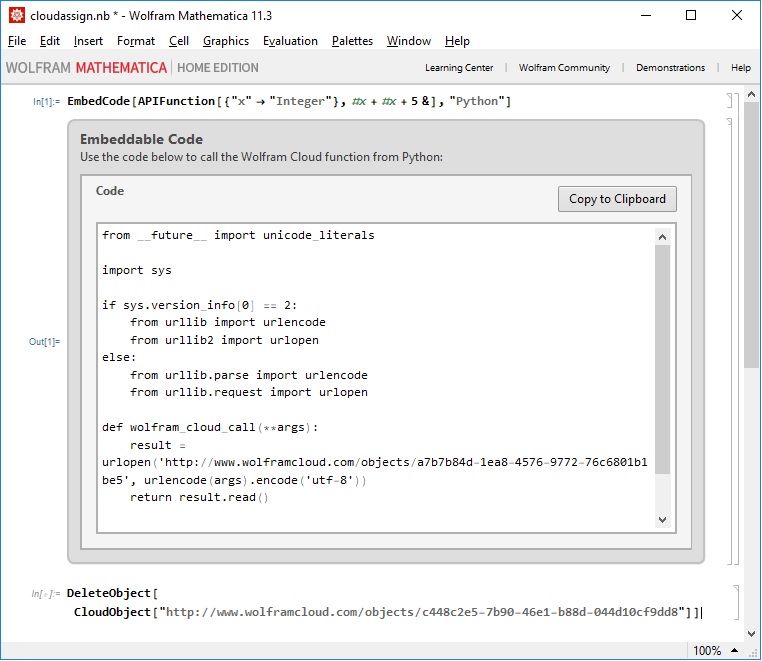Image resolution: width=762 pixels, height=661 pixels.
Task: Open the Learning Center link
Action: (x=459, y=68)
